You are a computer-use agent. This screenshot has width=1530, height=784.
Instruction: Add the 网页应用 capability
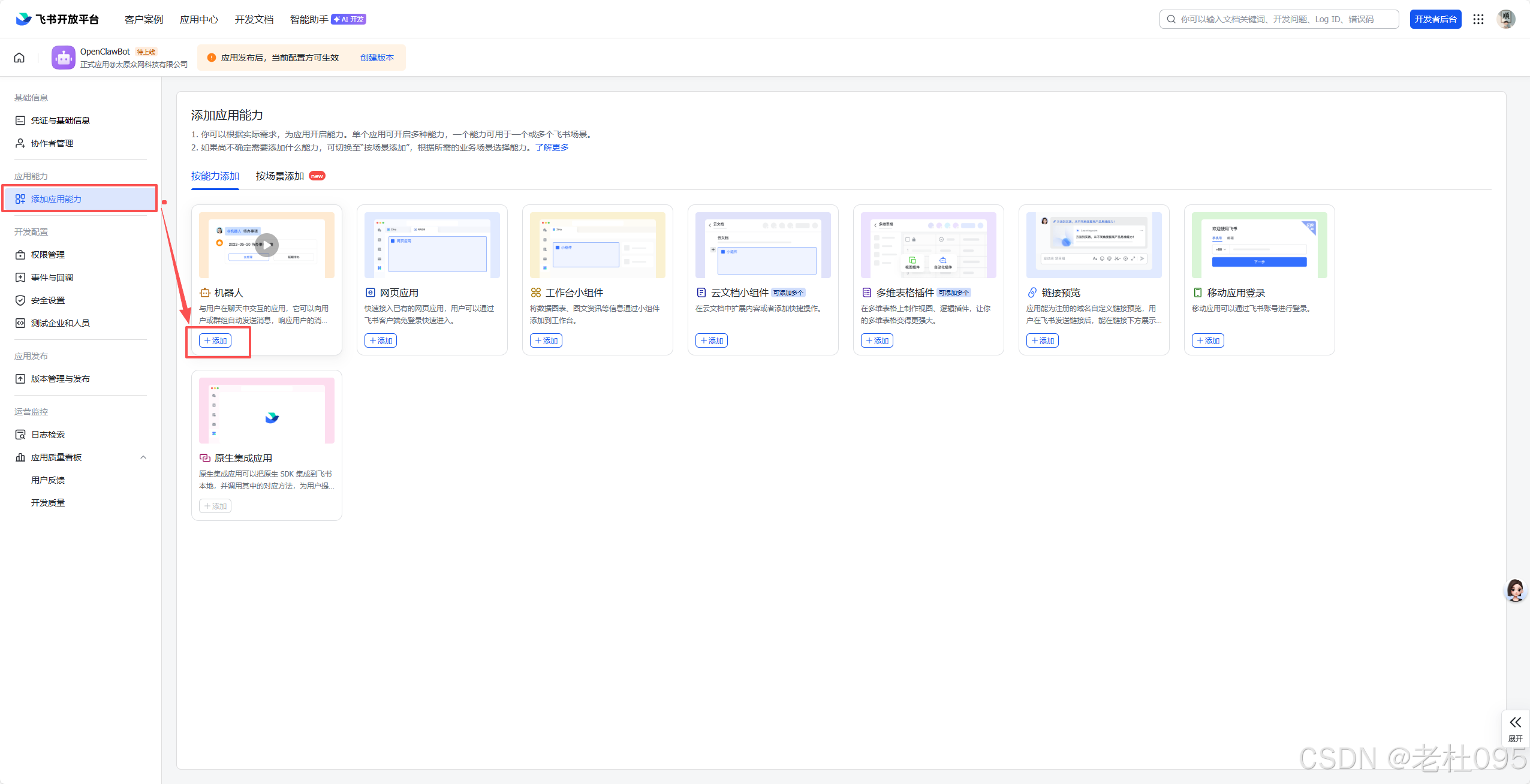381,340
